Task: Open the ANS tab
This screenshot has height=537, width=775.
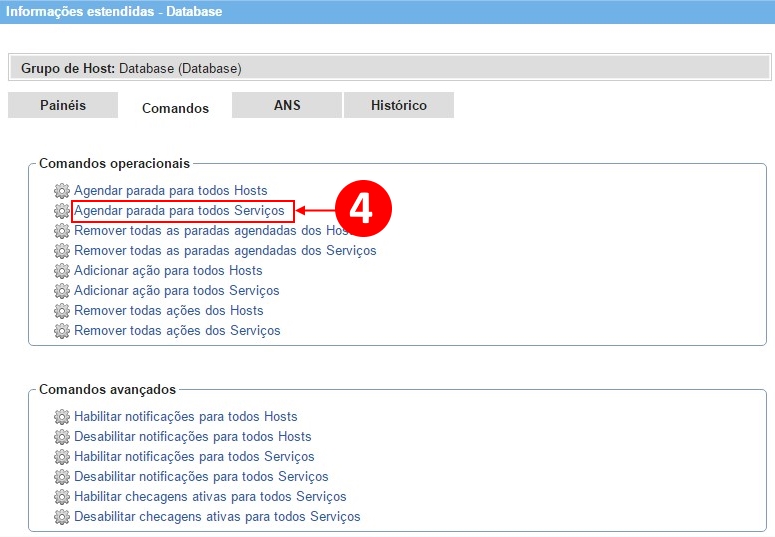Action: coord(287,105)
